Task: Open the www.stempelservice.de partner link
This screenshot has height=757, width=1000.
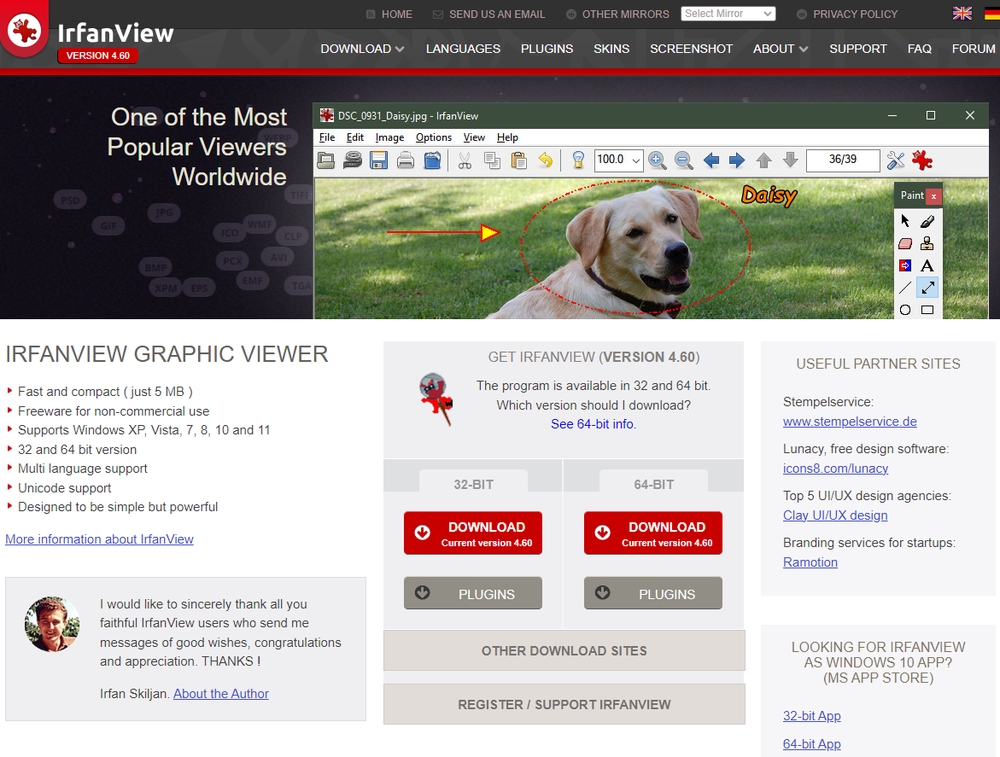Action: (x=850, y=422)
